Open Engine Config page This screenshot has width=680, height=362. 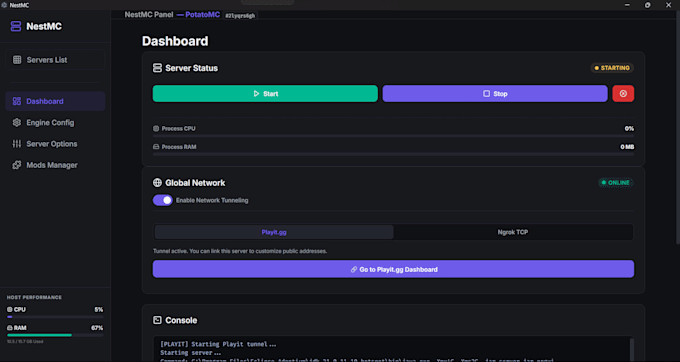coord(55,123)
